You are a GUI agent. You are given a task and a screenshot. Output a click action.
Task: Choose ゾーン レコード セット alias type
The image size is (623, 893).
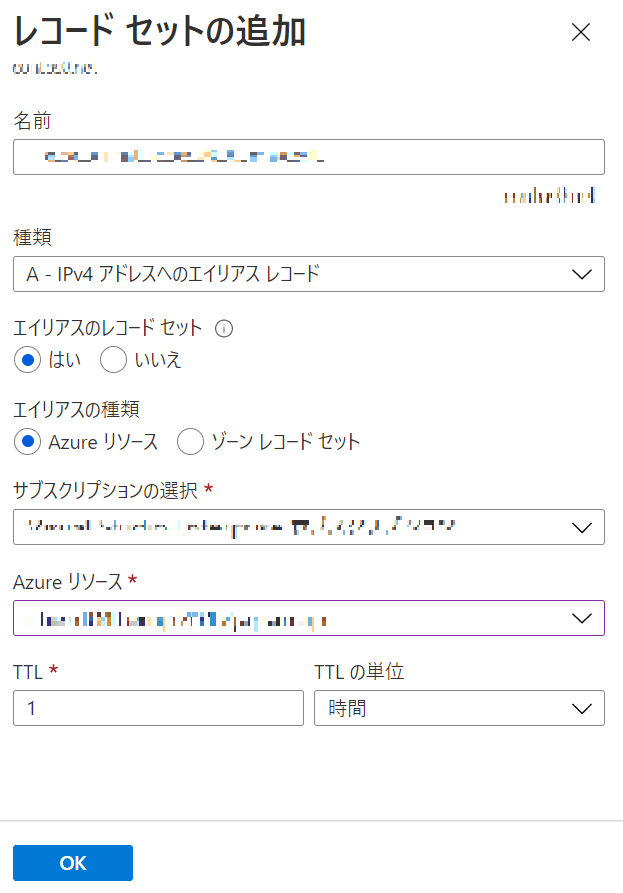click(x=190, y=442)
